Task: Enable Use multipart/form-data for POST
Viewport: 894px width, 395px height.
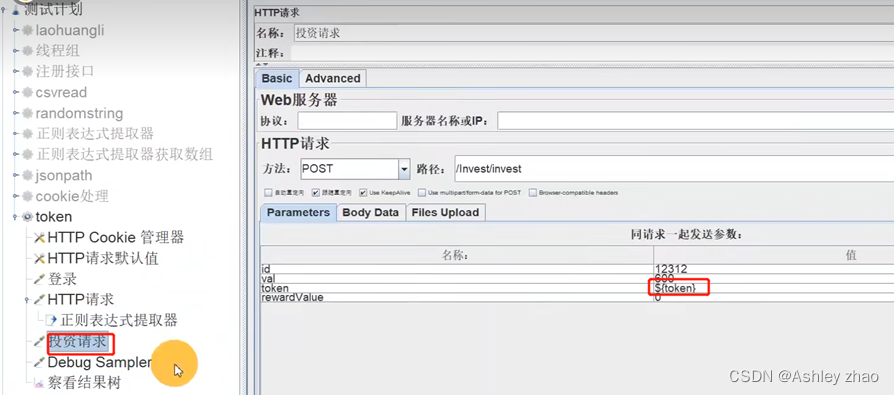Action: (422, 193)
